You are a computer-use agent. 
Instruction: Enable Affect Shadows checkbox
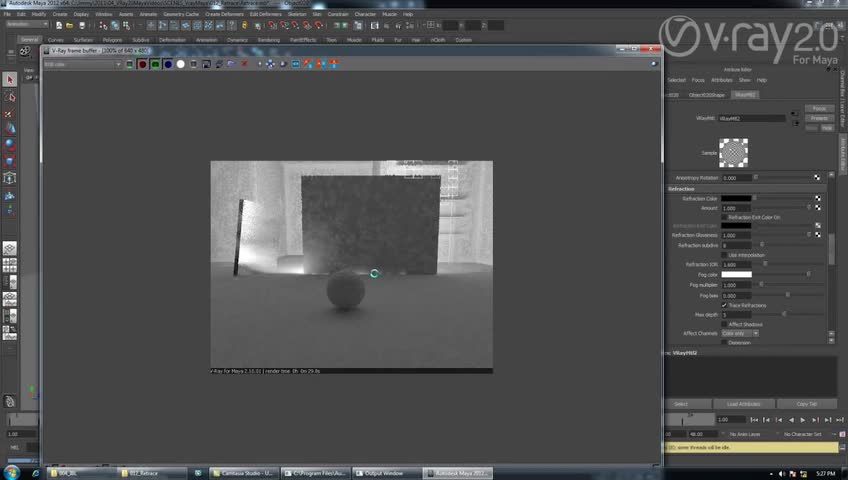coord(724,324)
